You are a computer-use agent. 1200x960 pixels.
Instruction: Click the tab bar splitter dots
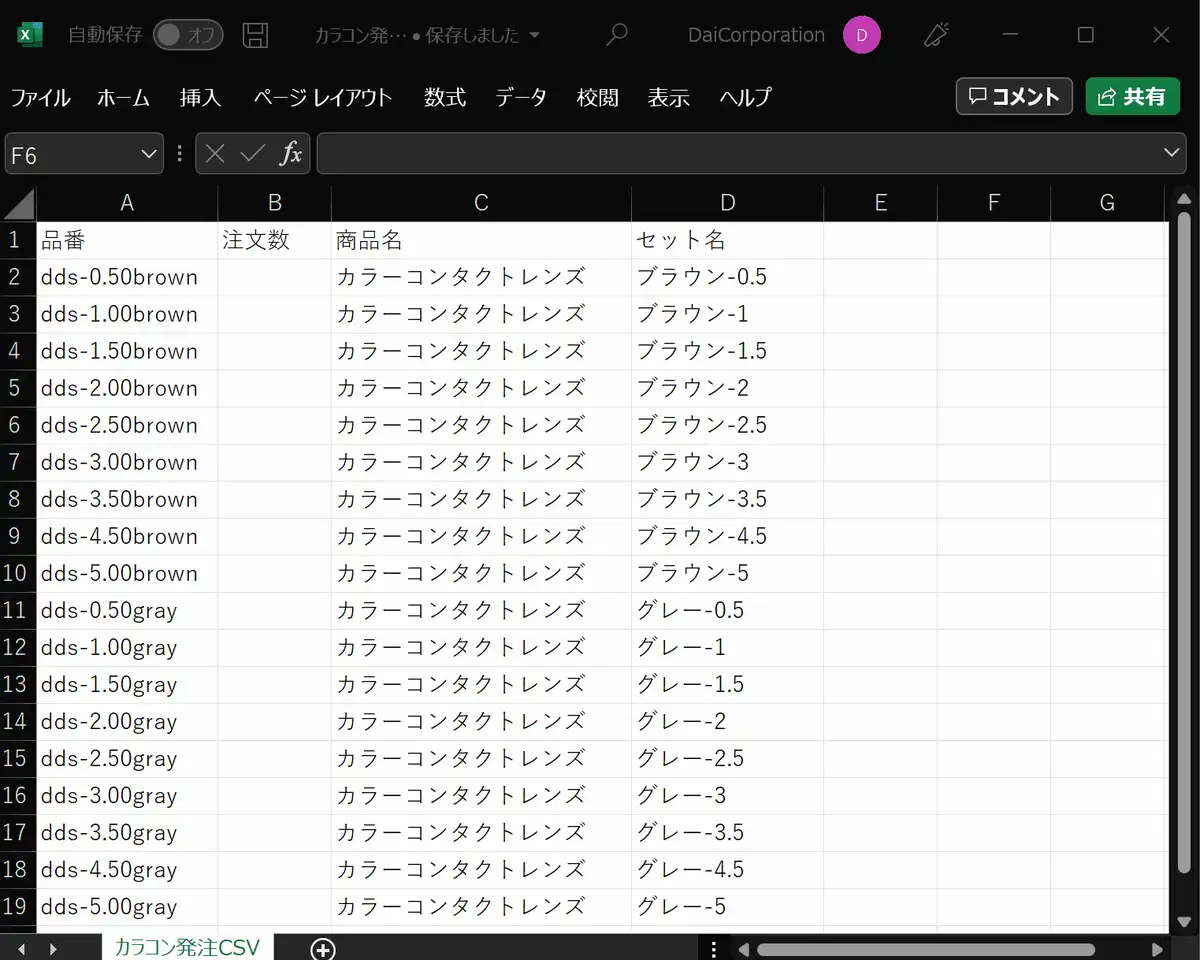pos(713,949)
